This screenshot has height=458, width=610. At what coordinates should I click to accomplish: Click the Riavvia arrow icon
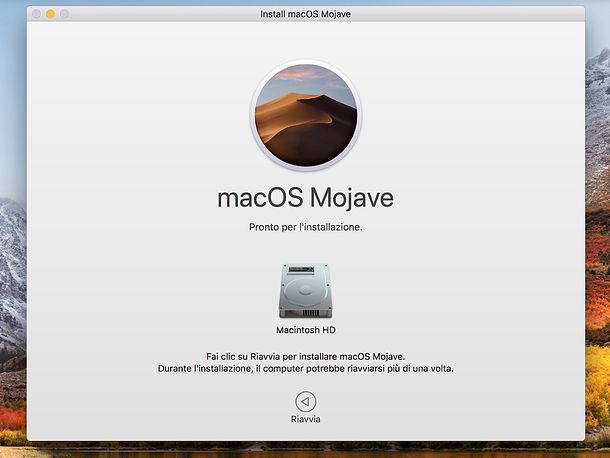(x=305, y=401)
